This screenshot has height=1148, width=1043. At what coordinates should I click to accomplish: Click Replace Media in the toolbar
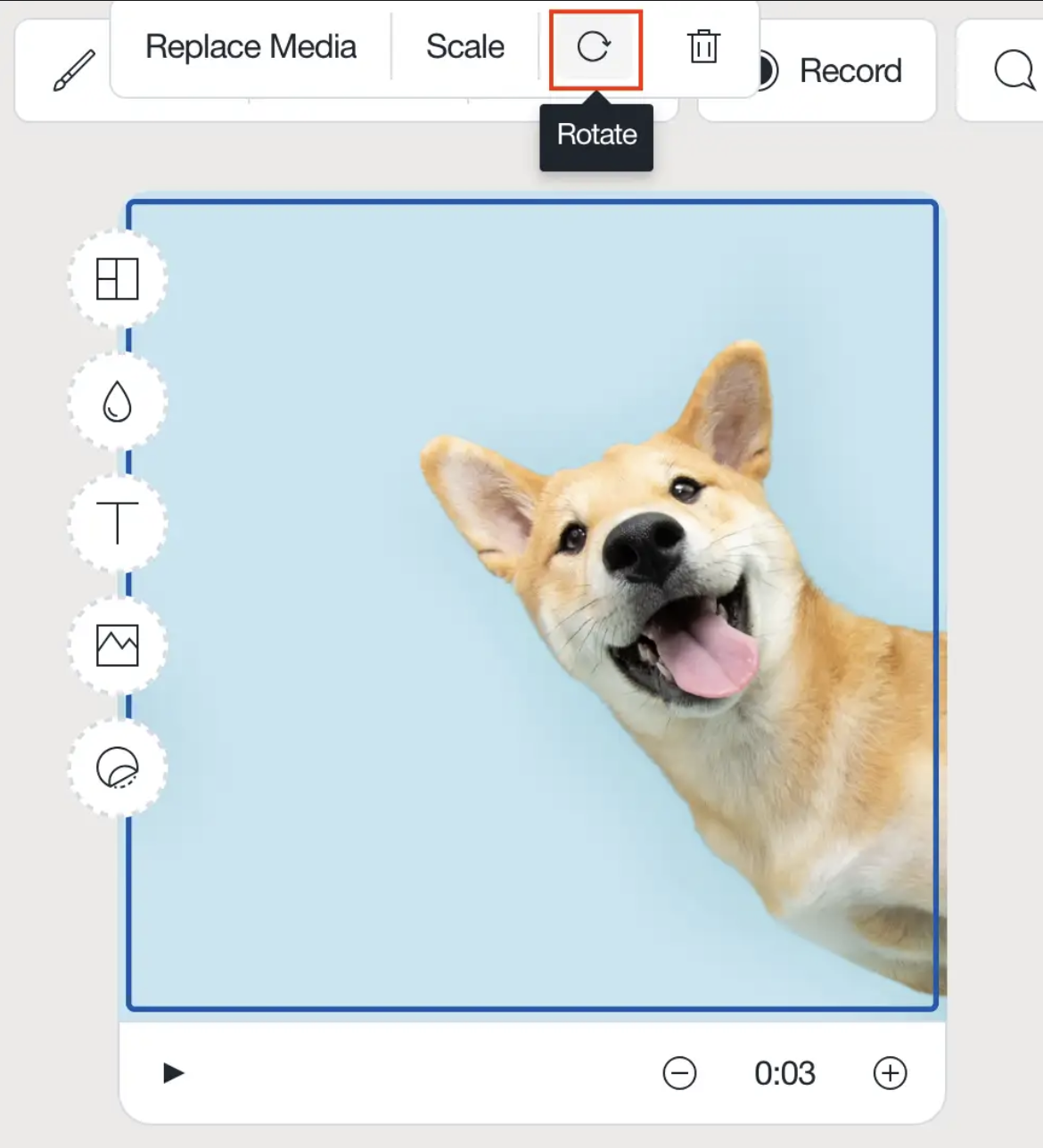click(x=250, y=46)
